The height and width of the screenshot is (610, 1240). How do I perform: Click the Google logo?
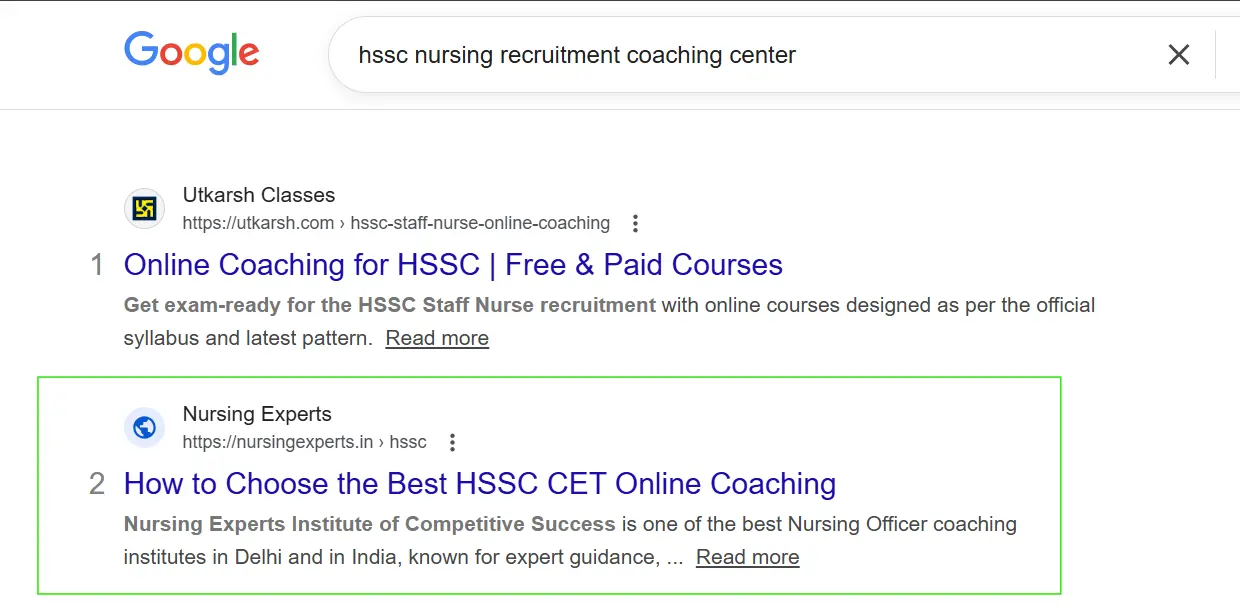tap(191, 53)
